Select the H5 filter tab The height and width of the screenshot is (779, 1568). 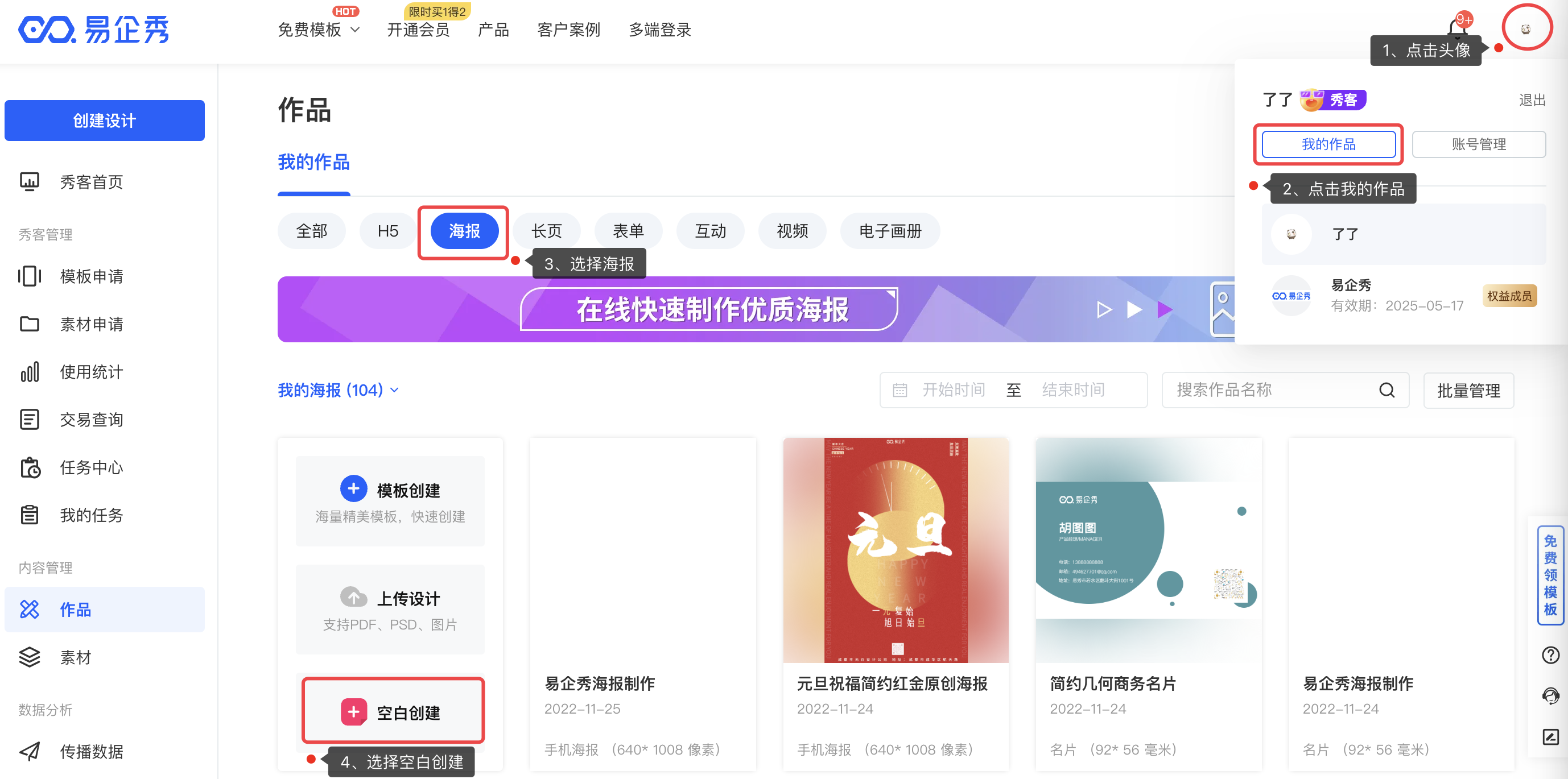(388, 231)
